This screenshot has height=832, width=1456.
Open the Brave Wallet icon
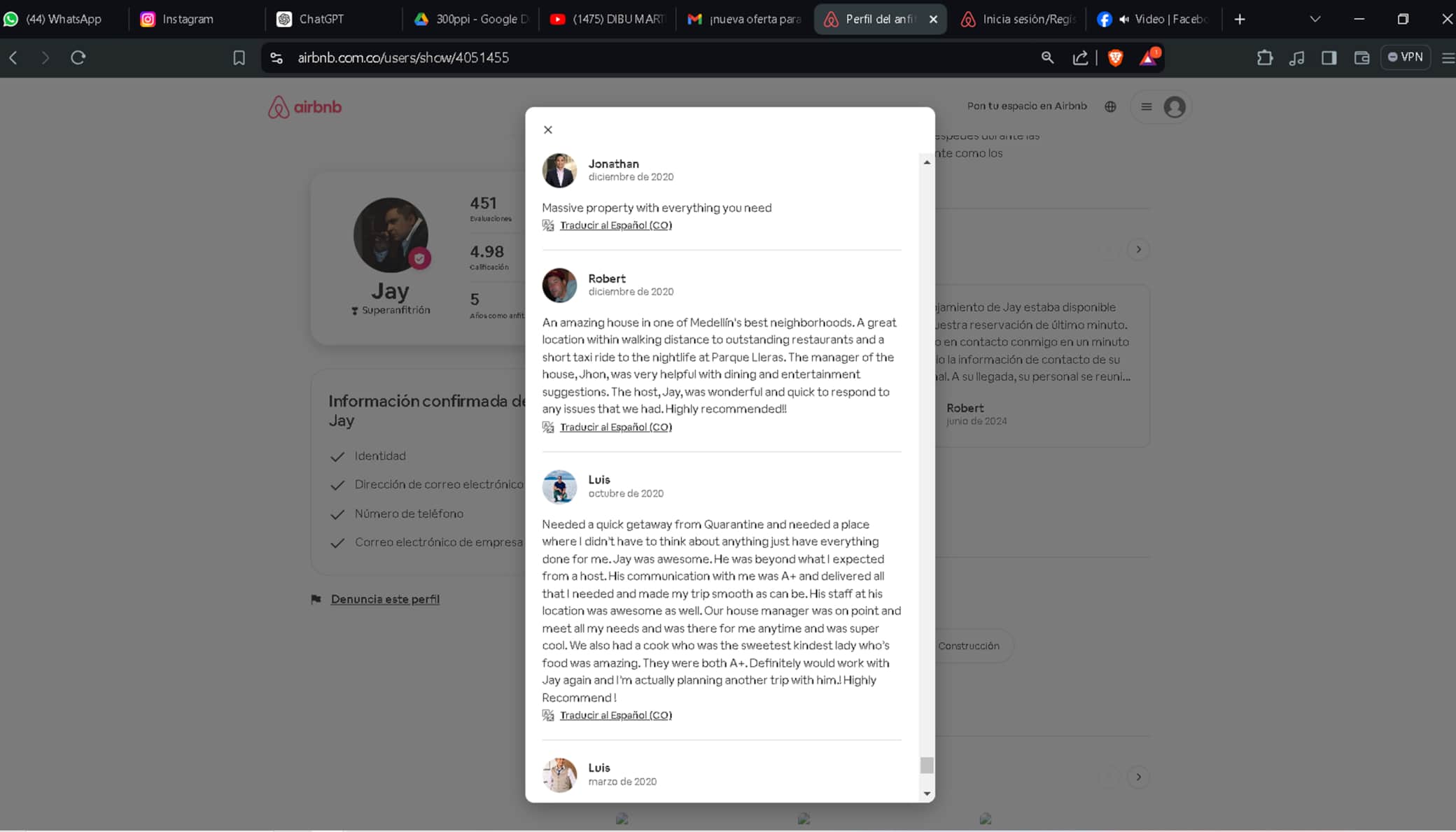1361,57
